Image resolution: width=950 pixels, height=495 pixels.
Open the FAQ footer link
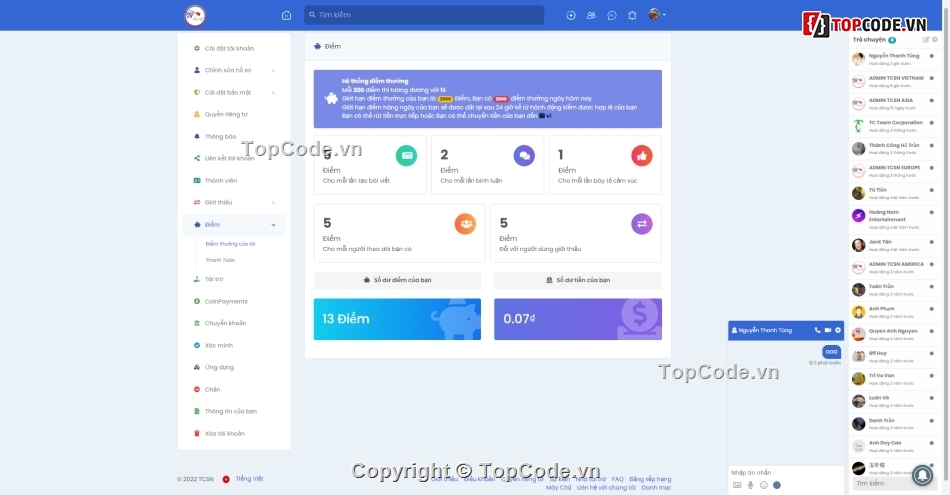click(x=617, y=479)
